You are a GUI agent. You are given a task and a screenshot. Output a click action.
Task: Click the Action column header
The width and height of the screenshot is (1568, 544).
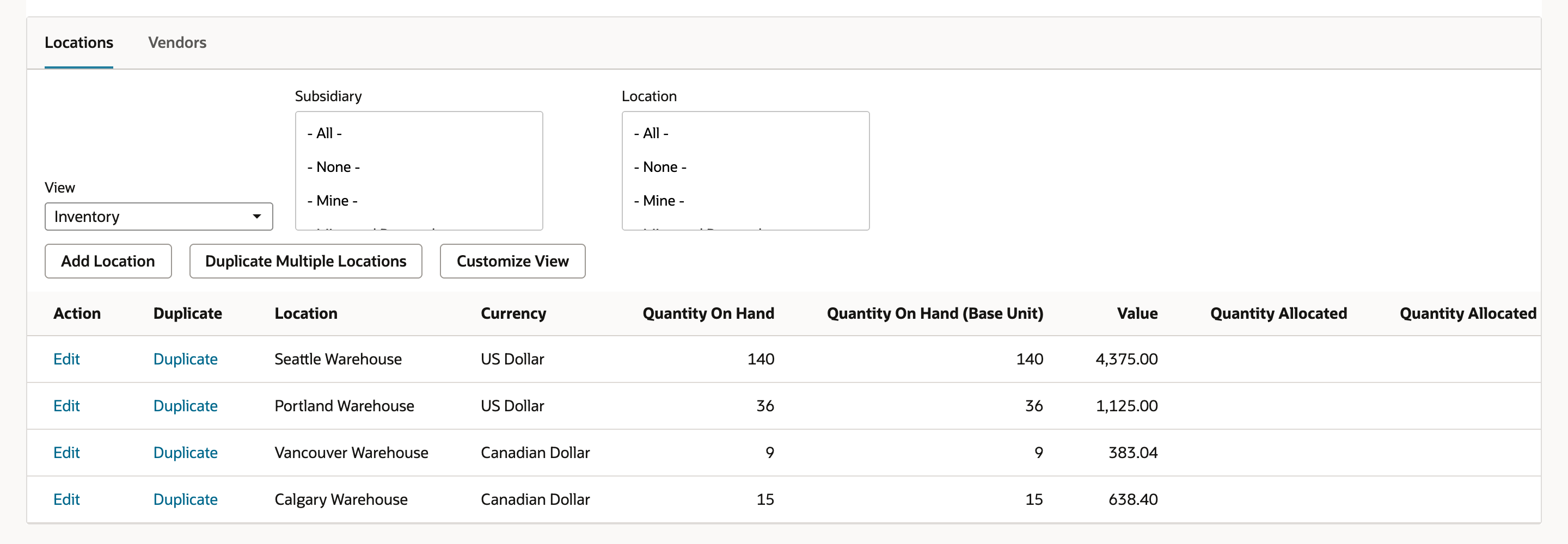[77, 313]
